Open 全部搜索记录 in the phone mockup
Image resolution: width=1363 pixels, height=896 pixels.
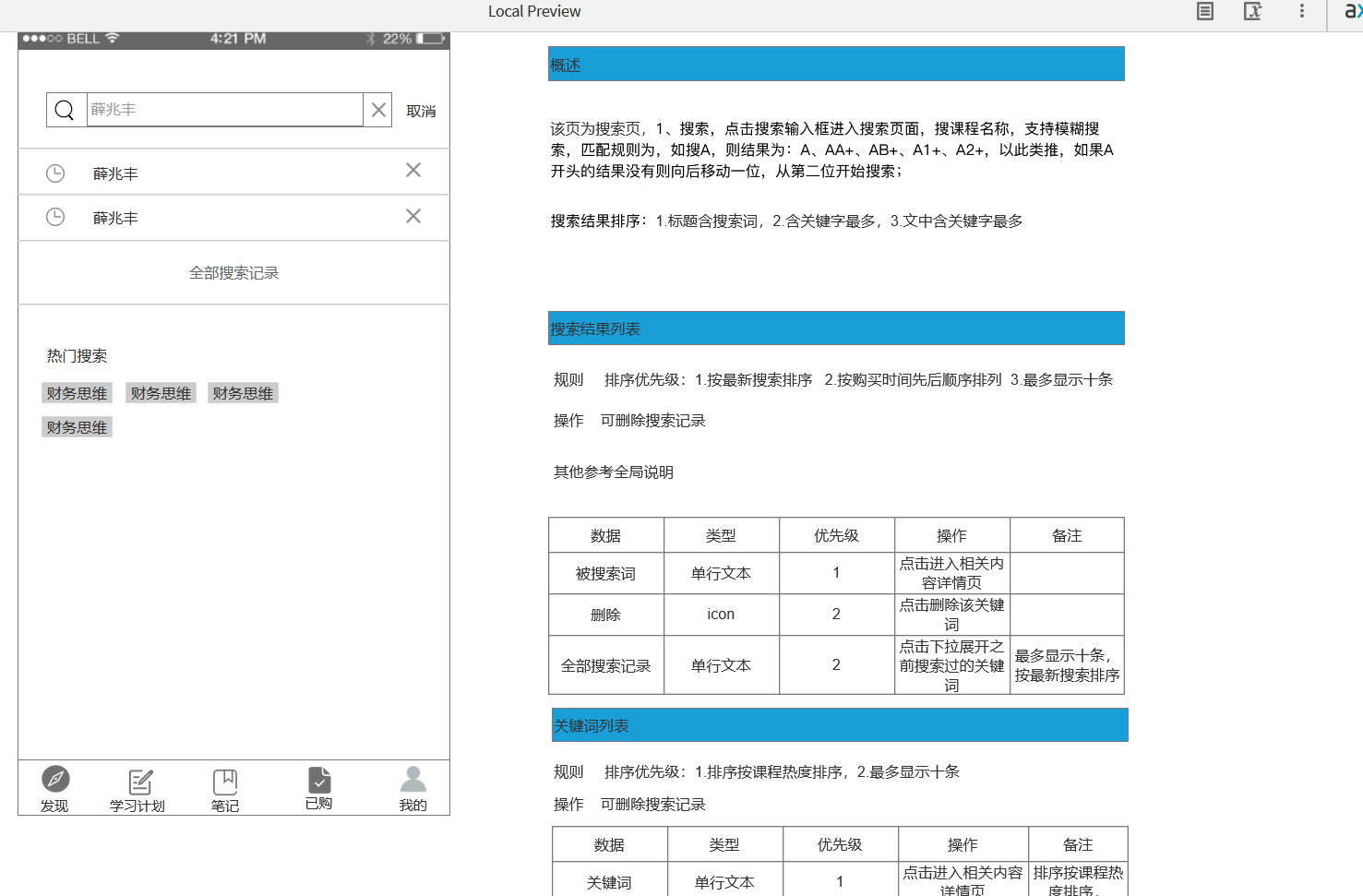pos(233,273)
